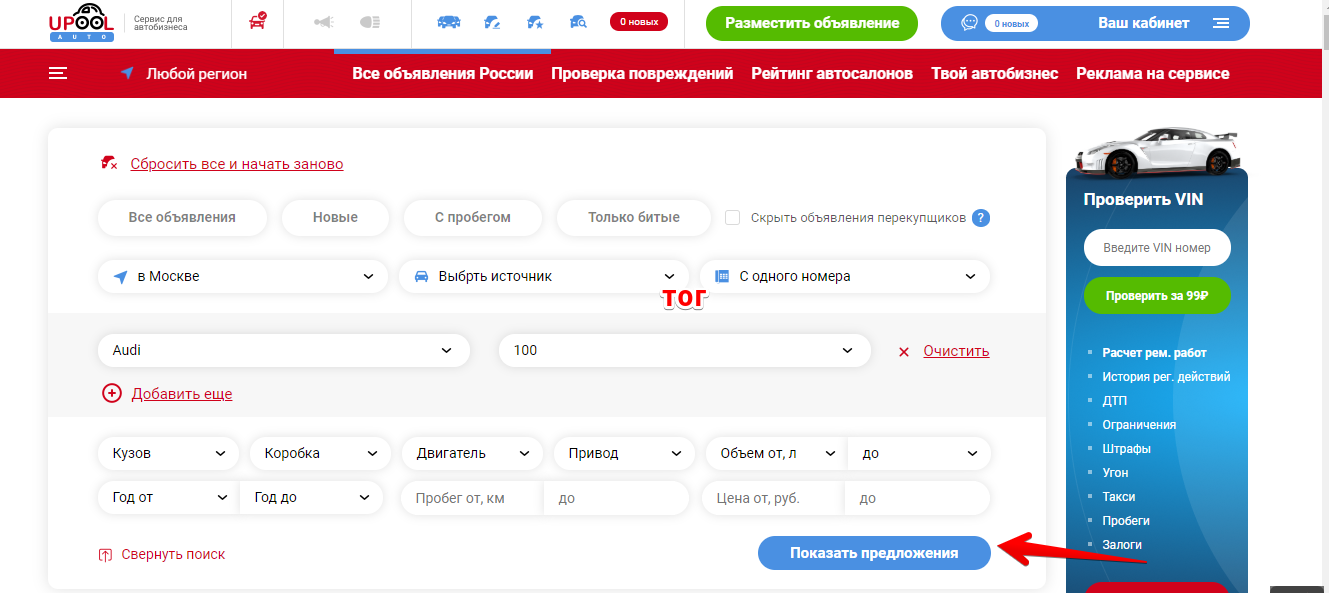Click the 'Показать предложения' button
This screenshot has height=593, width=1329.
(874, 553)
